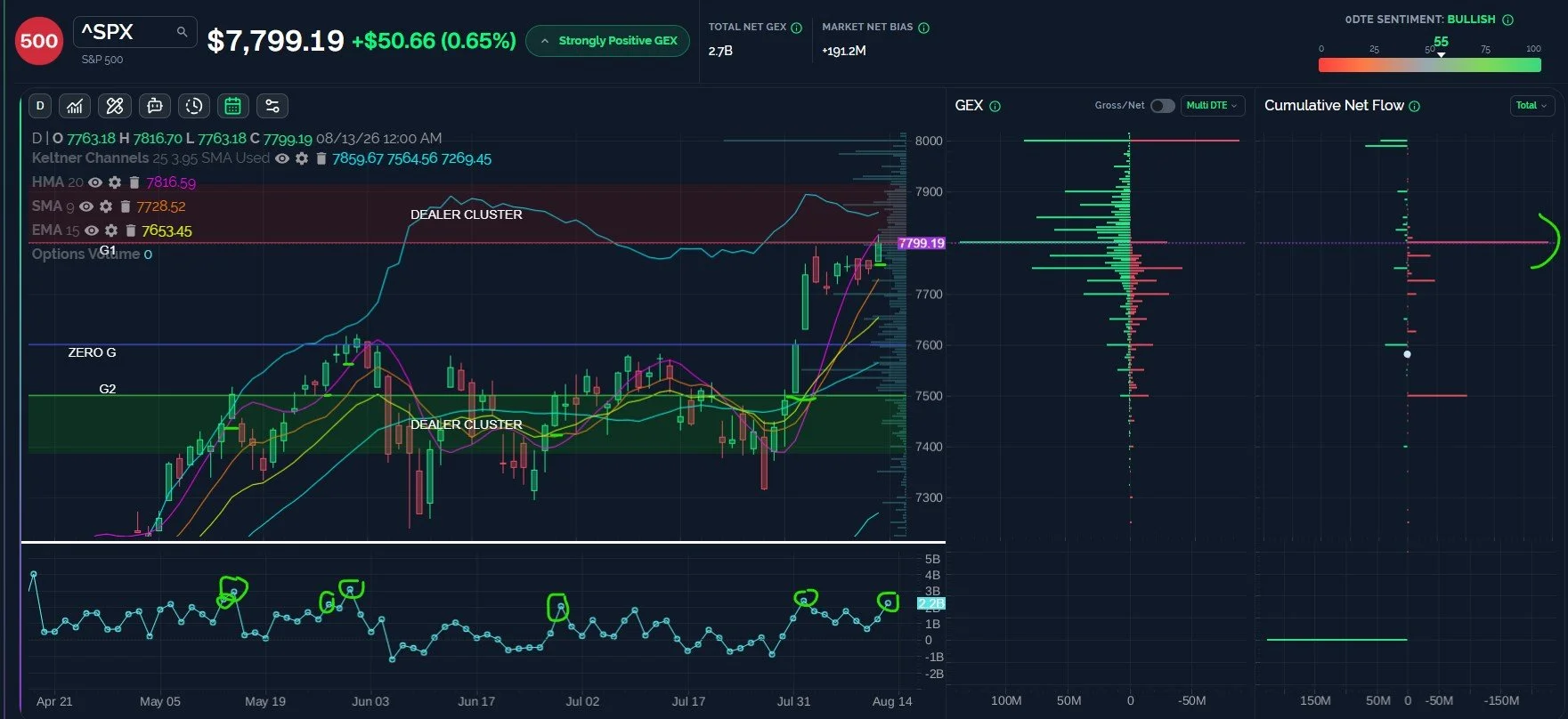Image resolution: width=1568 pixels, height=719 pixels.
Task: Open Keltner Channels settings gear
Action: tap(302, 158)
